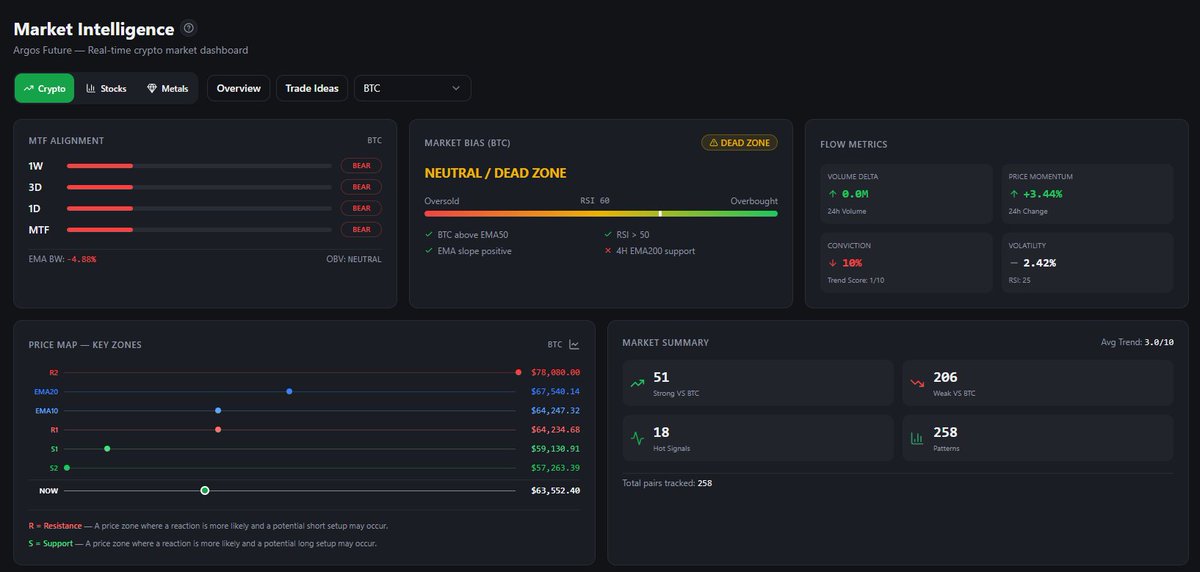This screenshot has height=572, width=1200.
Task: Click the EMA BW -4.88% value
Action: click(x=81, y=259)
